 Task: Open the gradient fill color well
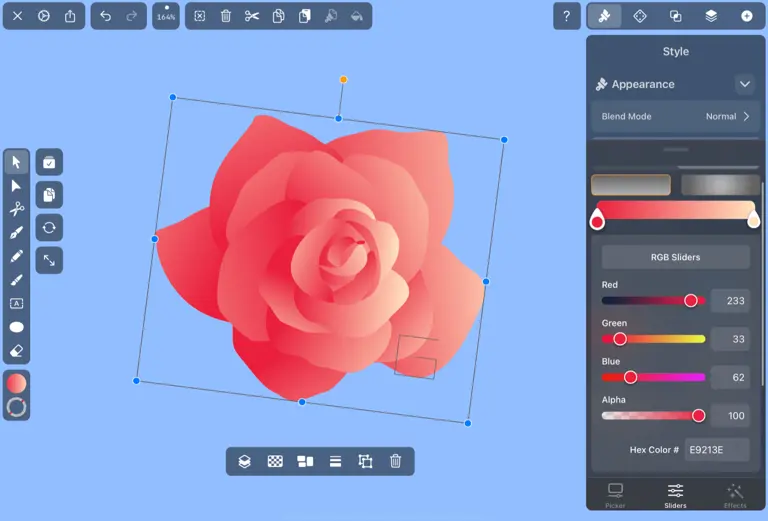click(16, 383)
